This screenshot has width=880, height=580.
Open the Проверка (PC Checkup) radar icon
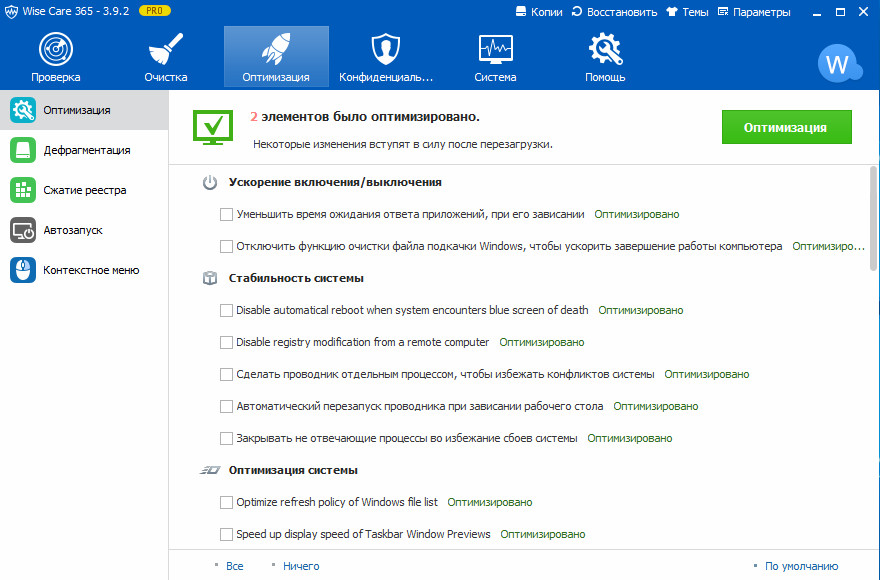(56, 49)
